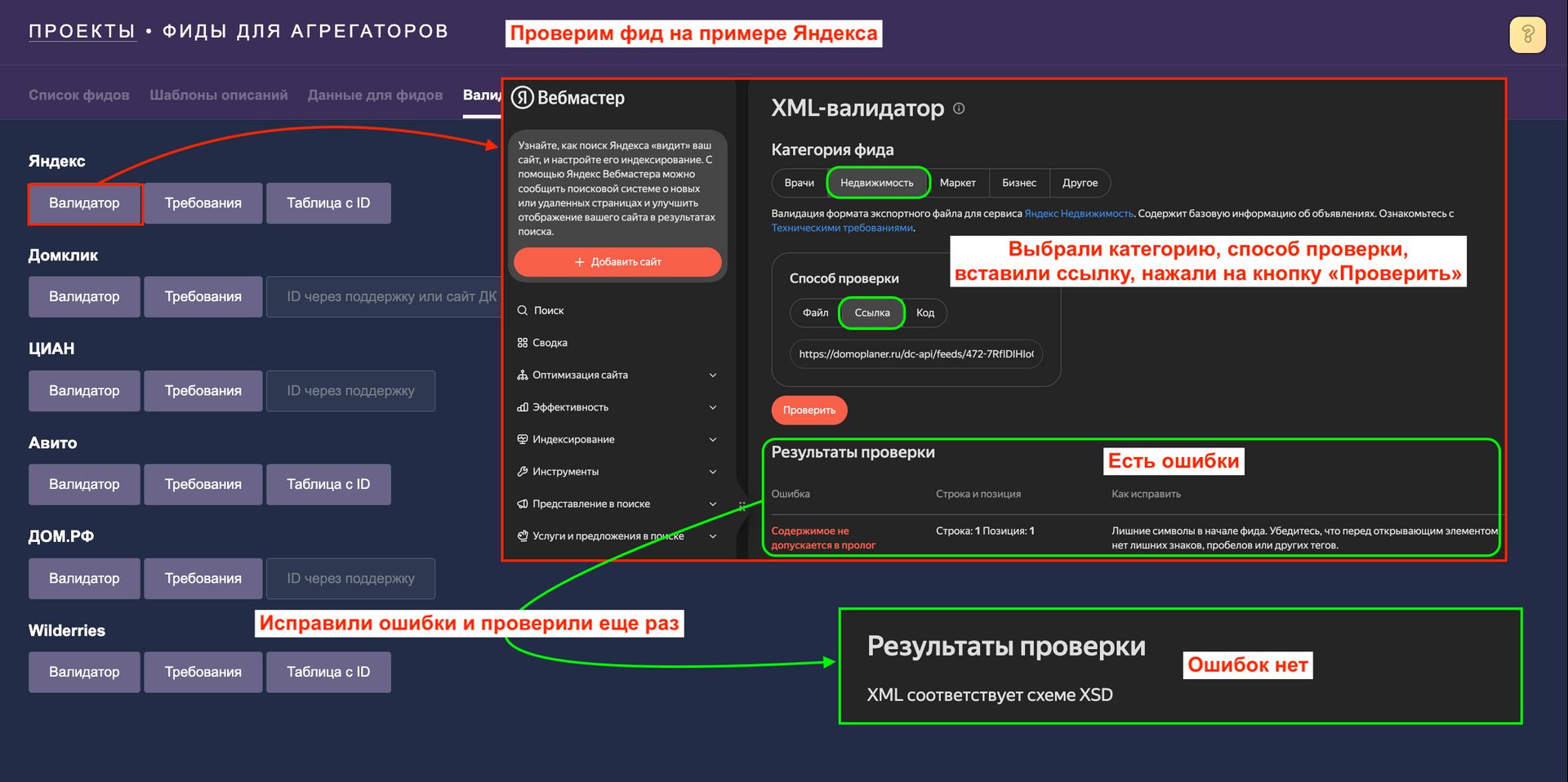
Task: Choose Ссылка as the check method
Action: 872,313
